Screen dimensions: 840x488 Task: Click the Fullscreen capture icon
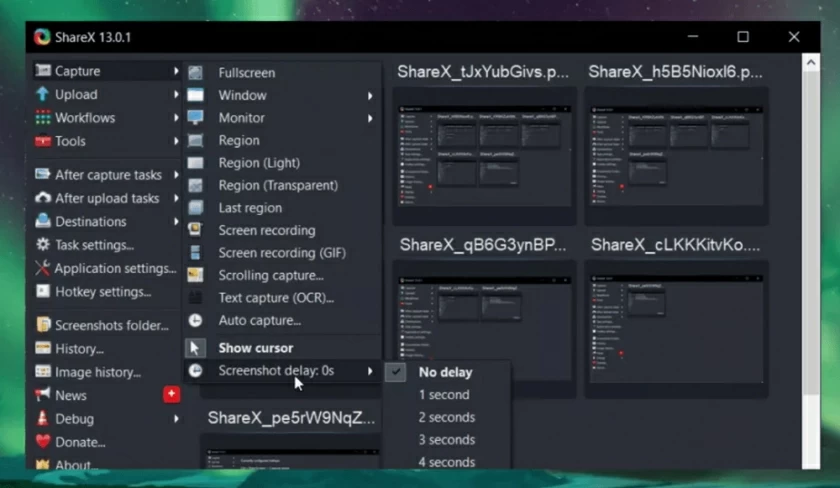197,73
